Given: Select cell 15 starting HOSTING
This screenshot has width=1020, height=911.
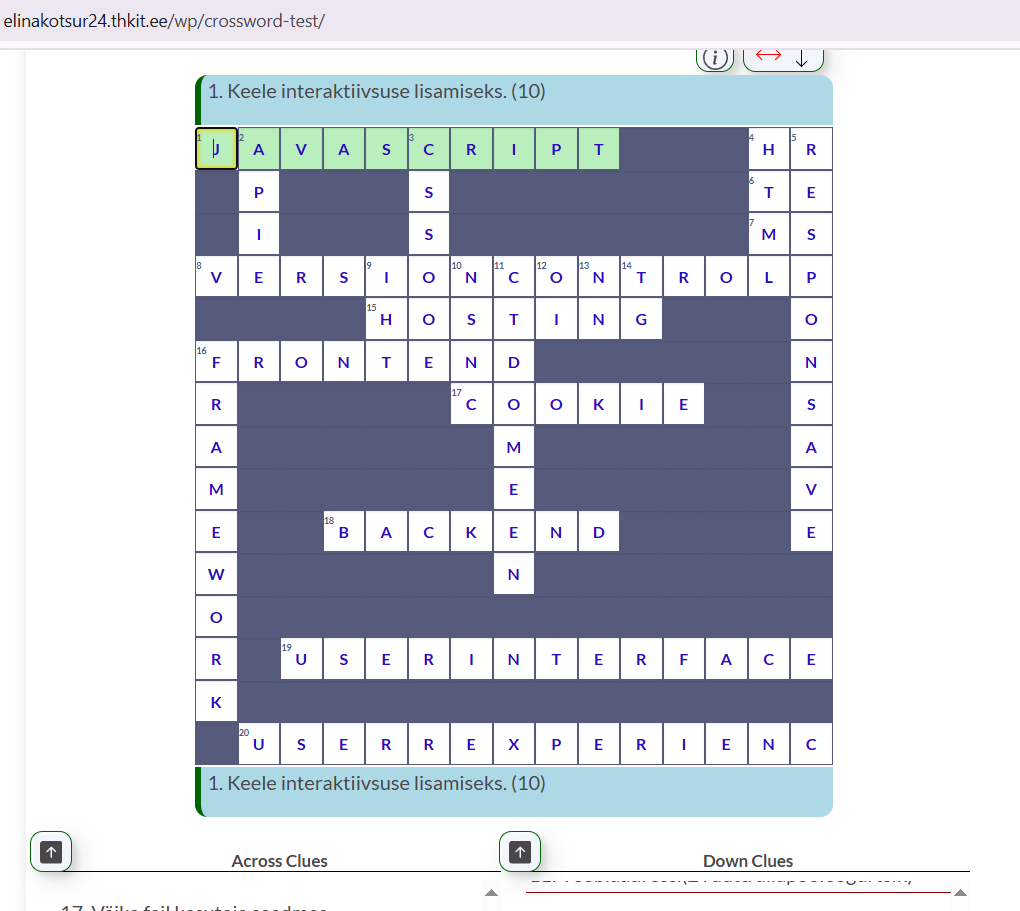Looking at the screenshot, I should (386, 320).
